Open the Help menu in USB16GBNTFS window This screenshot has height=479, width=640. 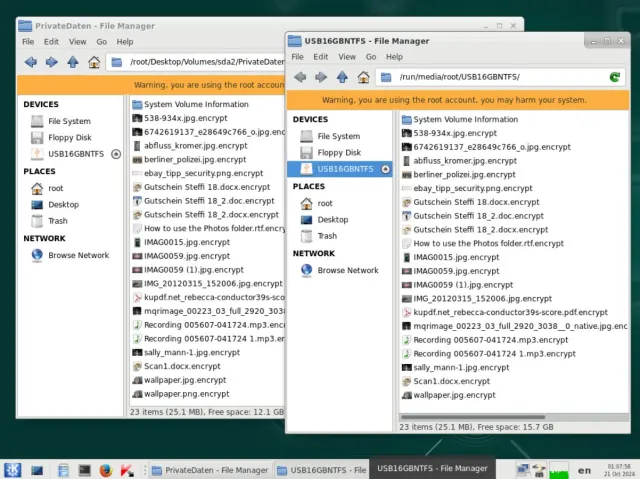394,57
